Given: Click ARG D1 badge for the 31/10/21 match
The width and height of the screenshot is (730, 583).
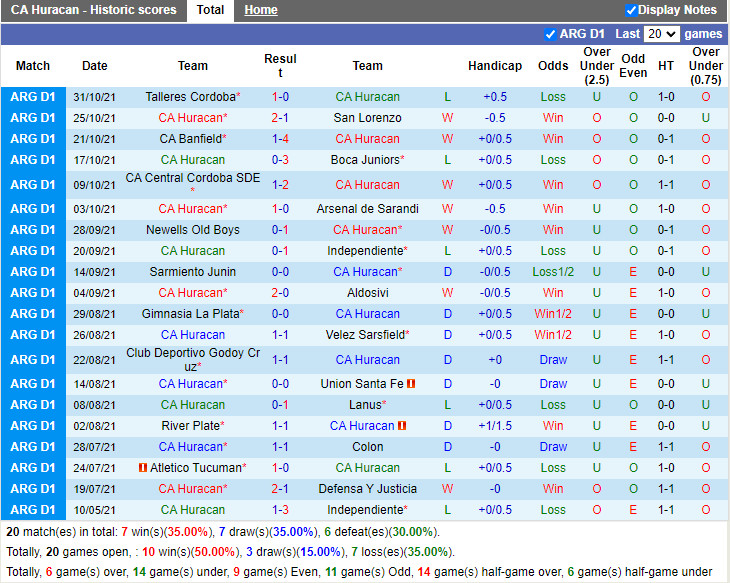Looking at the screenshot, I should coord(33,97).
